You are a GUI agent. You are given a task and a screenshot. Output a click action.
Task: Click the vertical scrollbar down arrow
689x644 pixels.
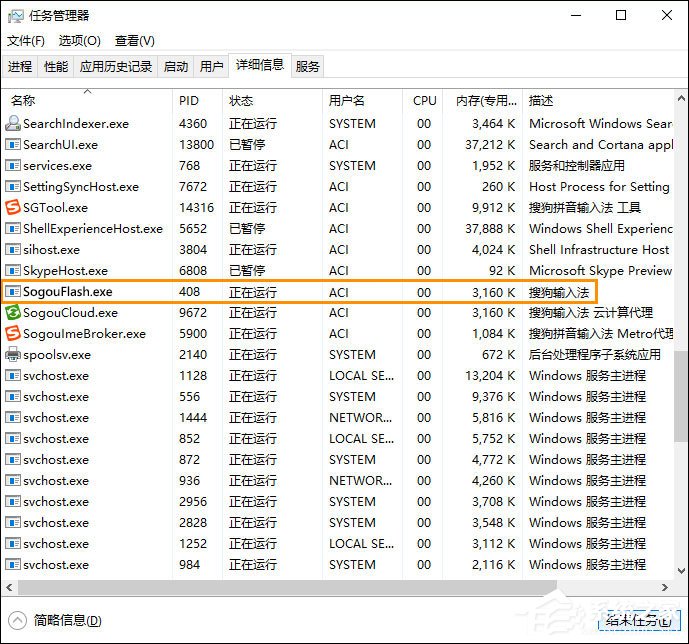click(x=681, y=571)
